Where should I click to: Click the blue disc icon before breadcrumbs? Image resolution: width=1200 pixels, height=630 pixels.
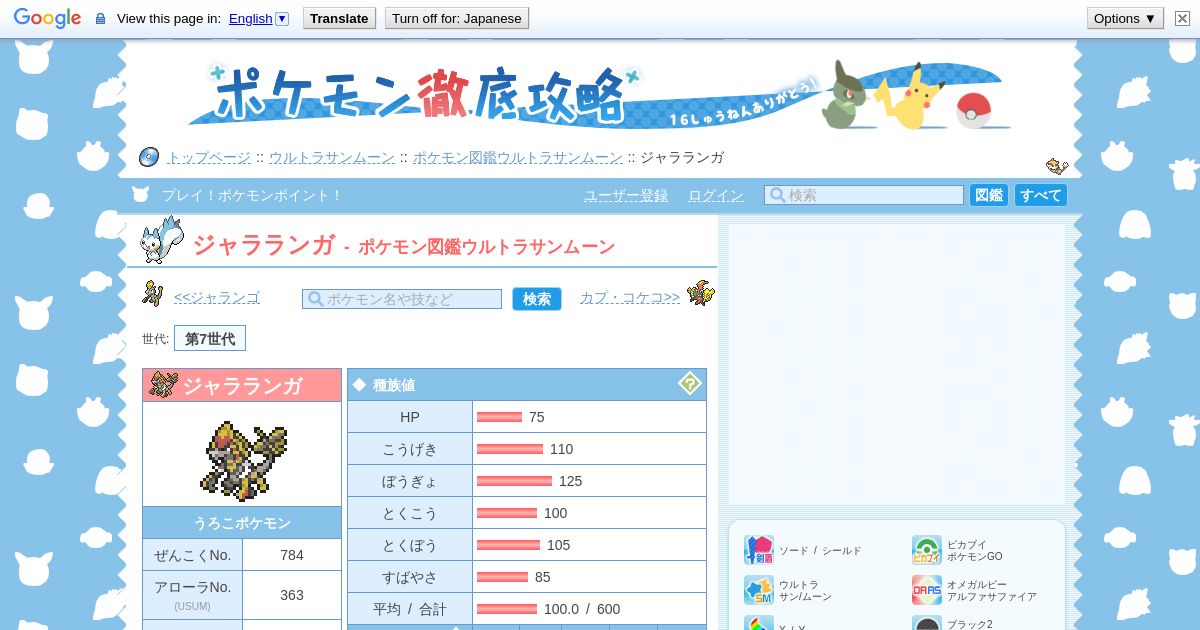(x=149, y=157)
